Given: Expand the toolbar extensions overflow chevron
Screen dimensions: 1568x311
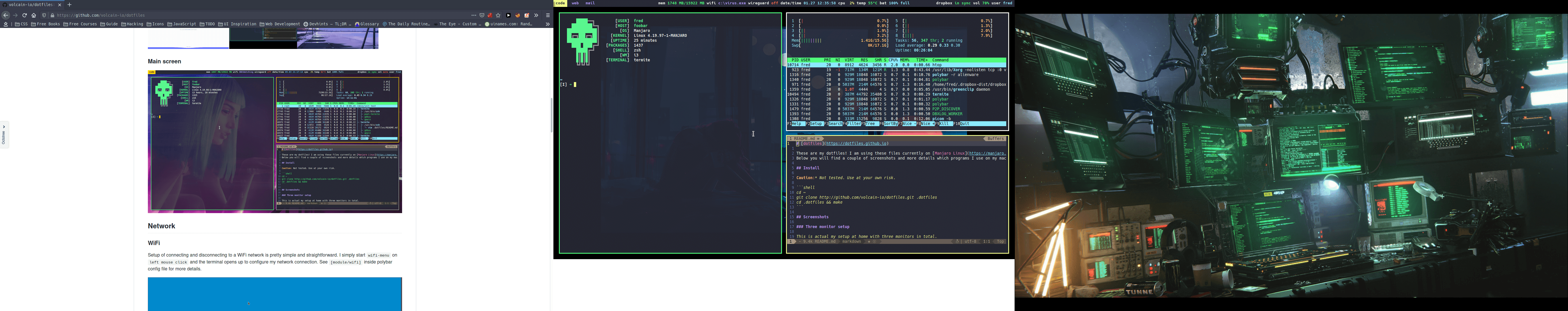Looking at the screenshot, I should [536, 15].
